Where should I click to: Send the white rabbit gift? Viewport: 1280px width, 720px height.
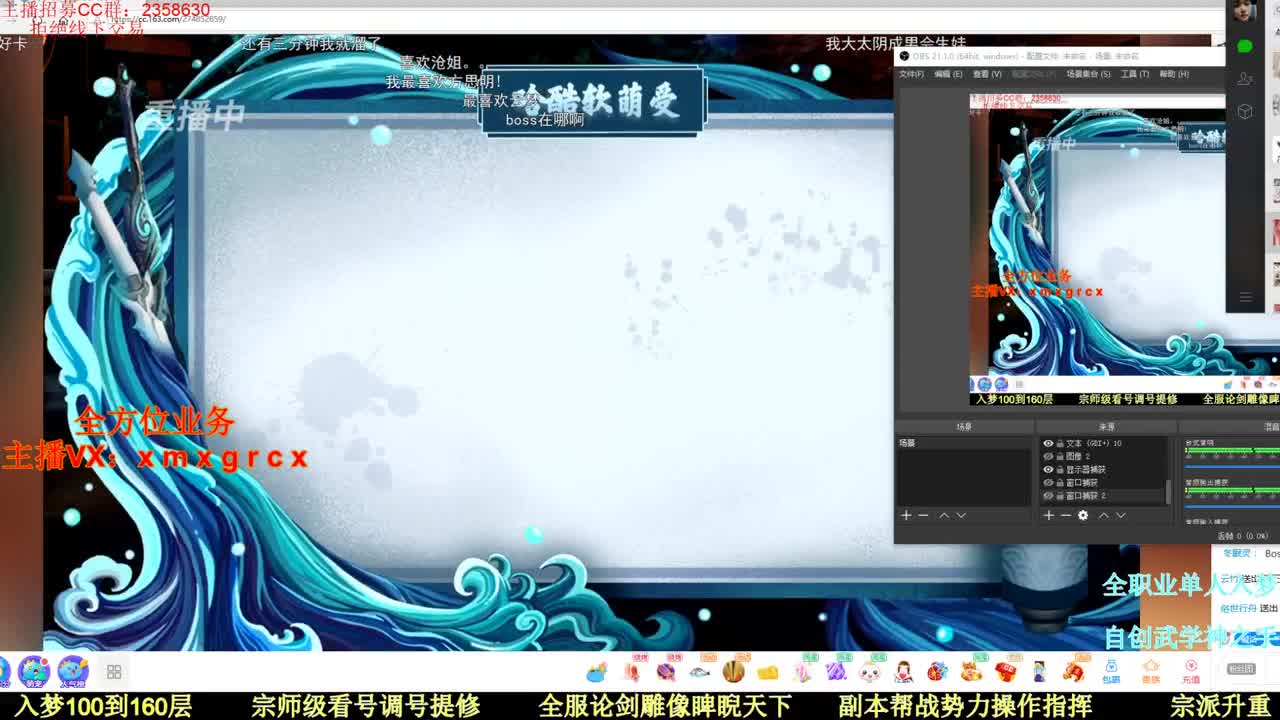click(869, 672)
